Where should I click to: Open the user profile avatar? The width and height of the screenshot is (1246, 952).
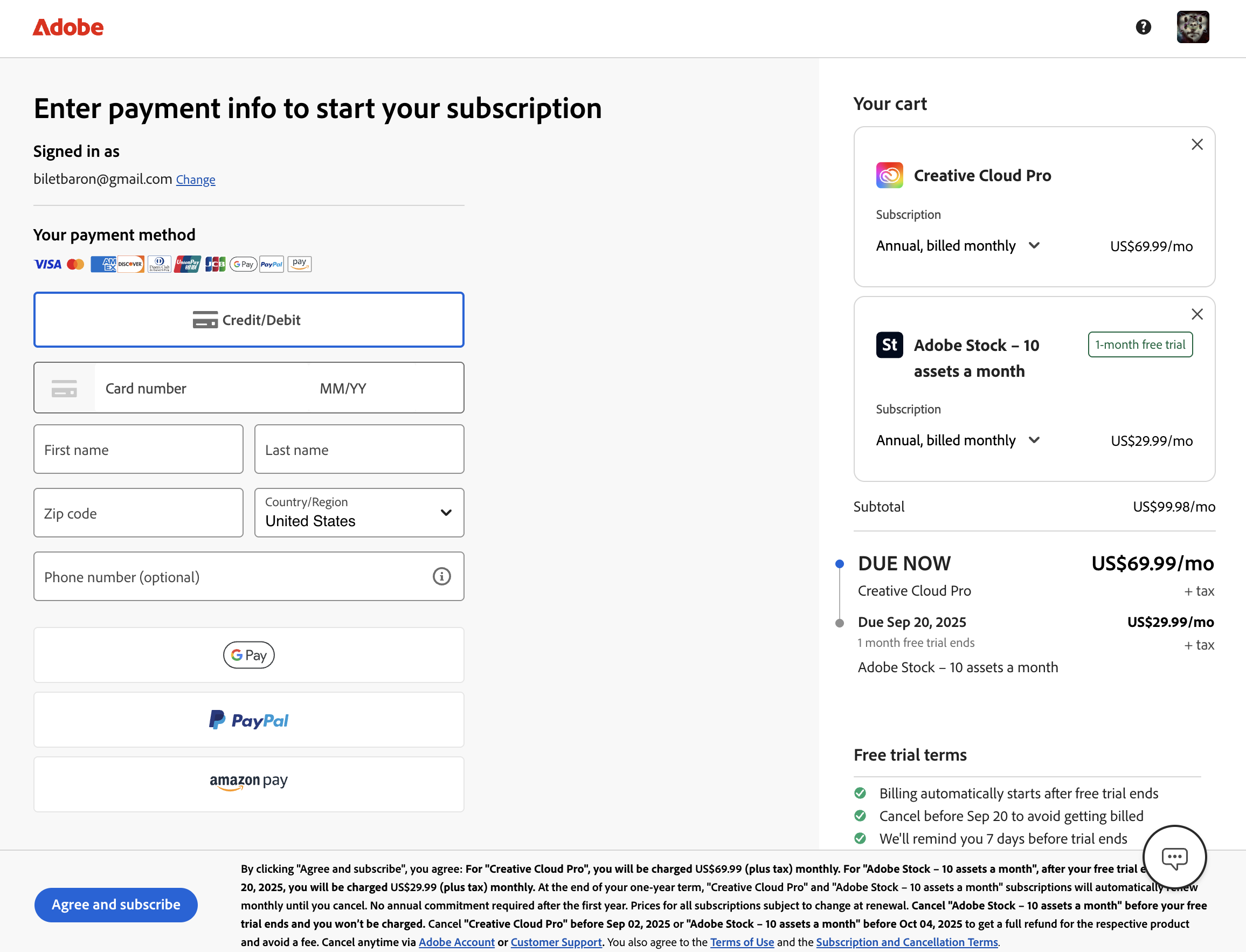pos(1192,26)
